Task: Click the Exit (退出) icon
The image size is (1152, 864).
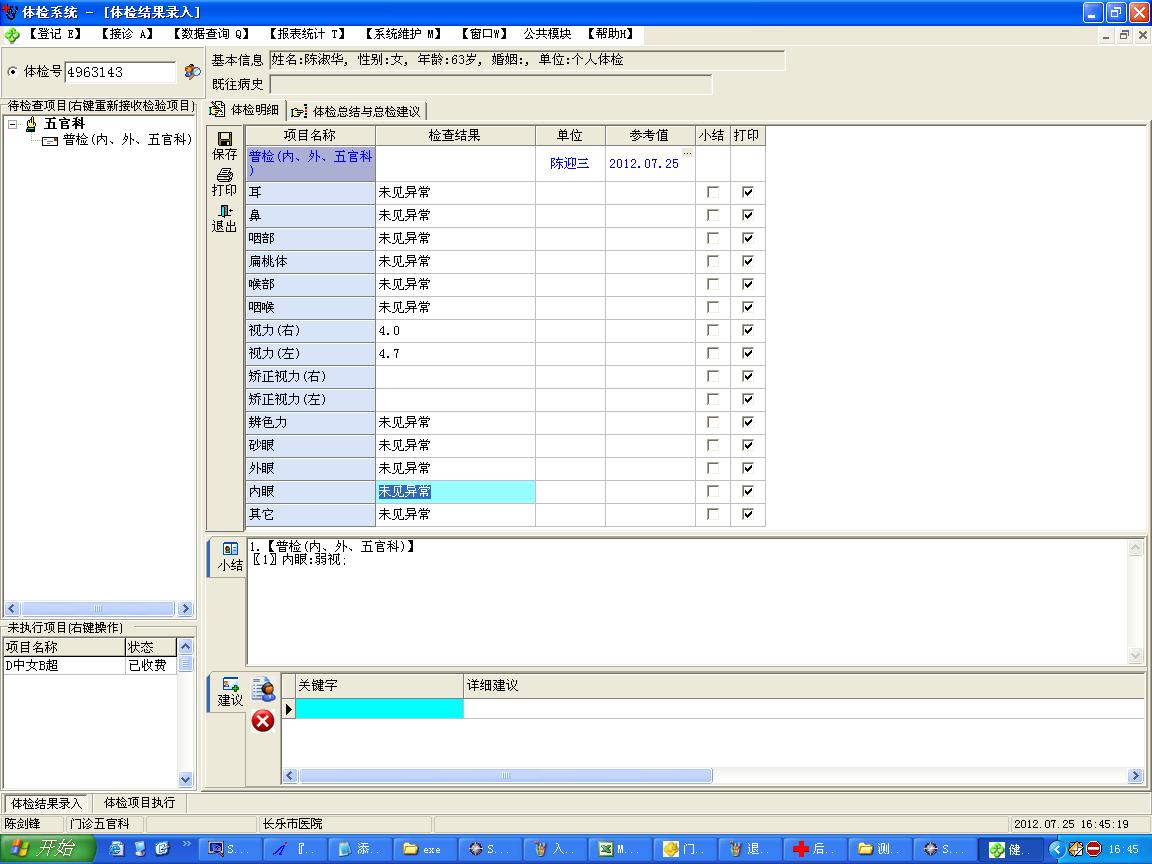Action: click(225, 211)
